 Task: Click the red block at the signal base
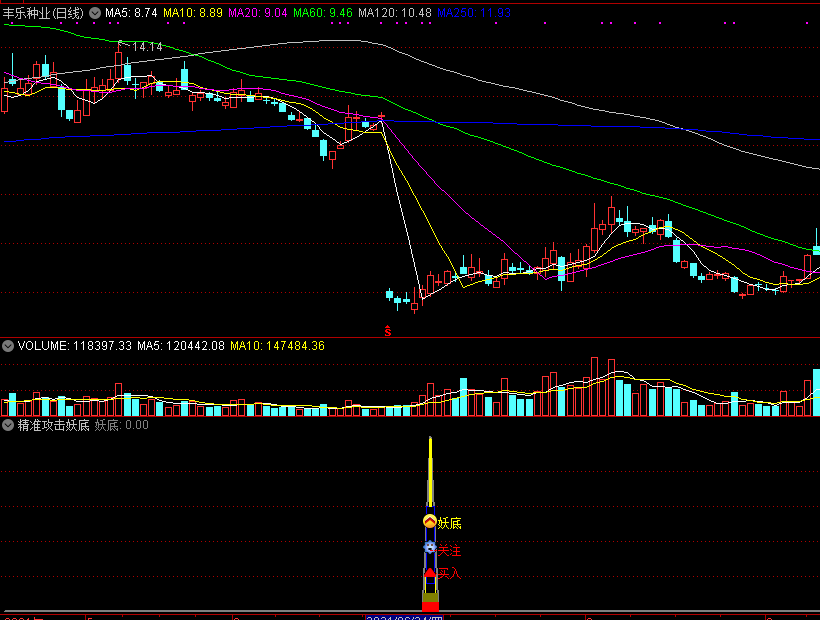(x=430, y=606)
